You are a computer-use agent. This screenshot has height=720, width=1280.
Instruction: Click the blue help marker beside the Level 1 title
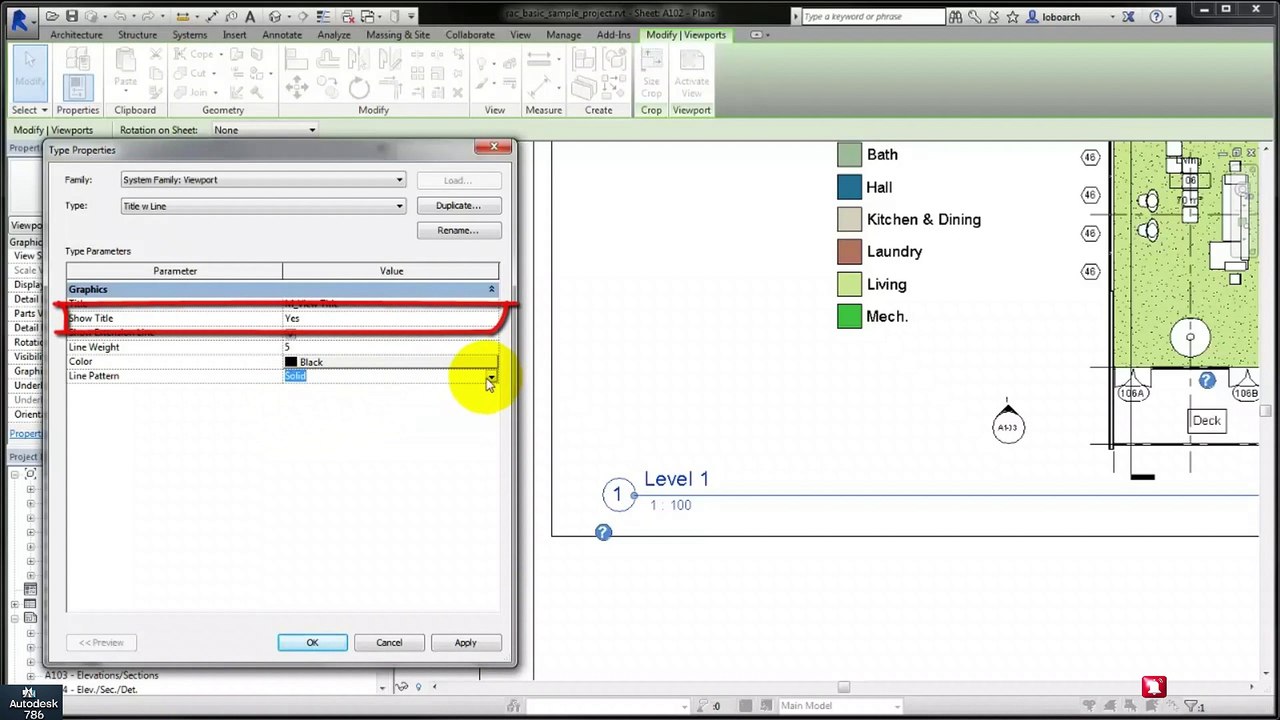603,533
